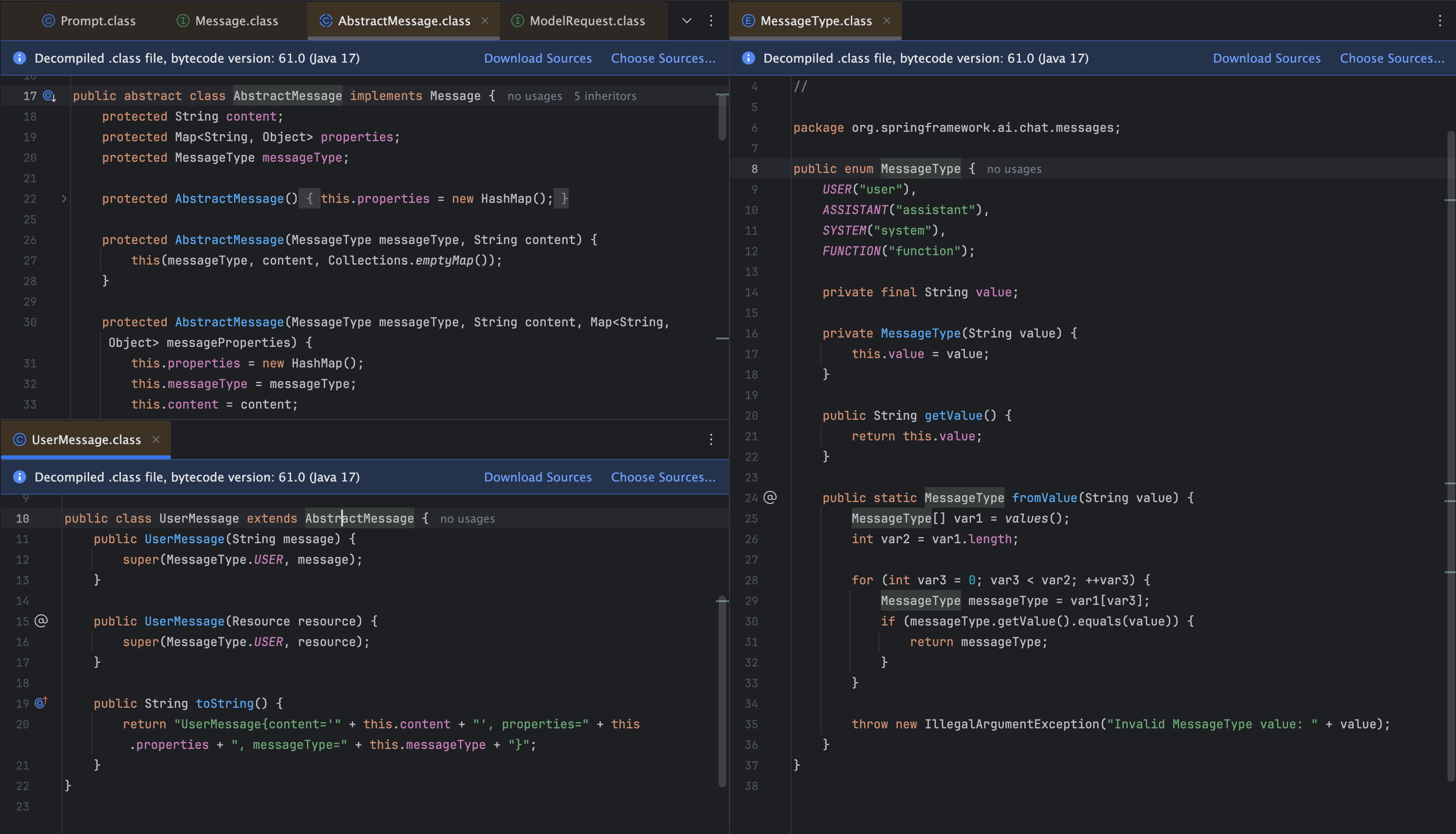Open the editor tab options beside the ModelRequest.class tab
1456x834 pixels.
pyautogui.click(x=711, y=21)
